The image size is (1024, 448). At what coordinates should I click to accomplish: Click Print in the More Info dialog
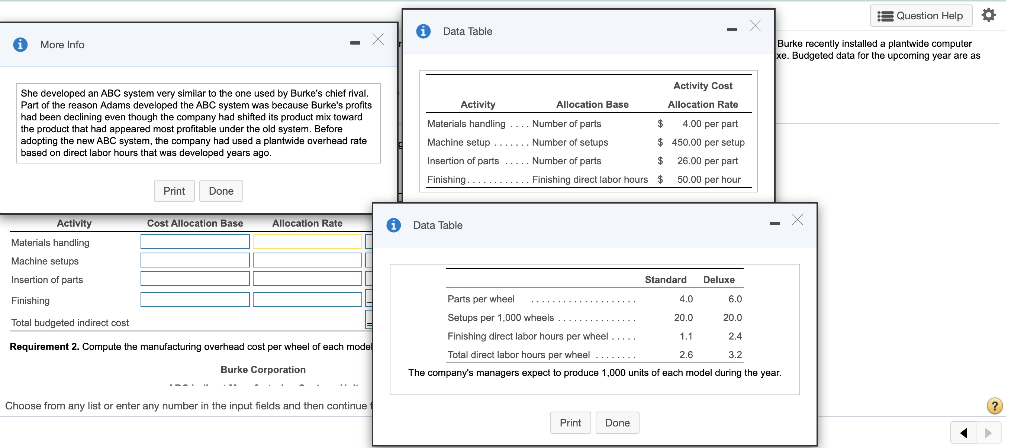pyautogui.click(x=174, y=191)
